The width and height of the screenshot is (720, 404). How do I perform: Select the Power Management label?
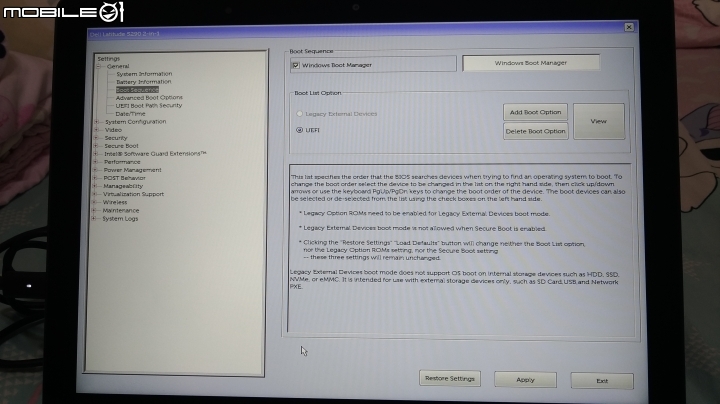tap(132, 170)
